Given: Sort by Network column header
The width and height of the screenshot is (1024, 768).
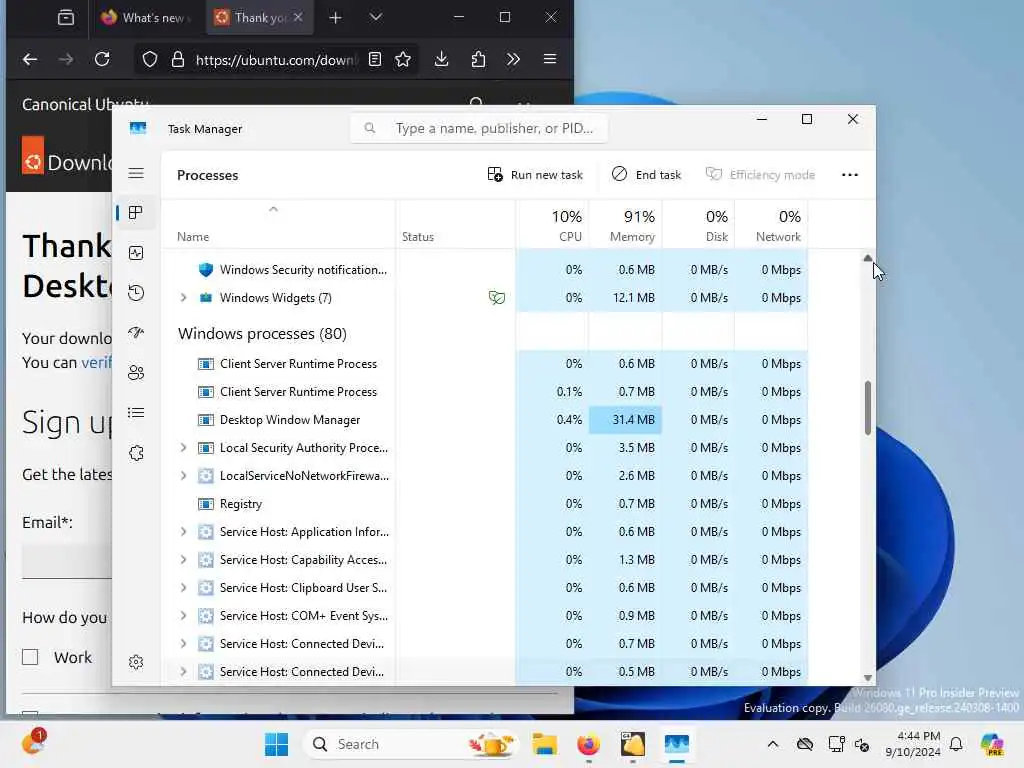Looking at the screenshot, I should [771, 225].
